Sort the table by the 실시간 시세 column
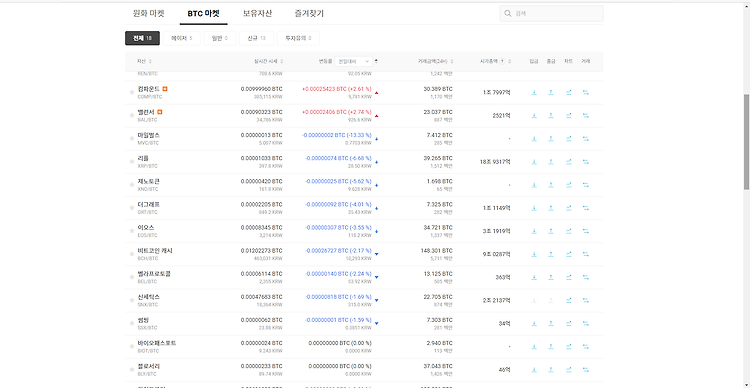The image size is (750, 388). [x=268, y=61]
